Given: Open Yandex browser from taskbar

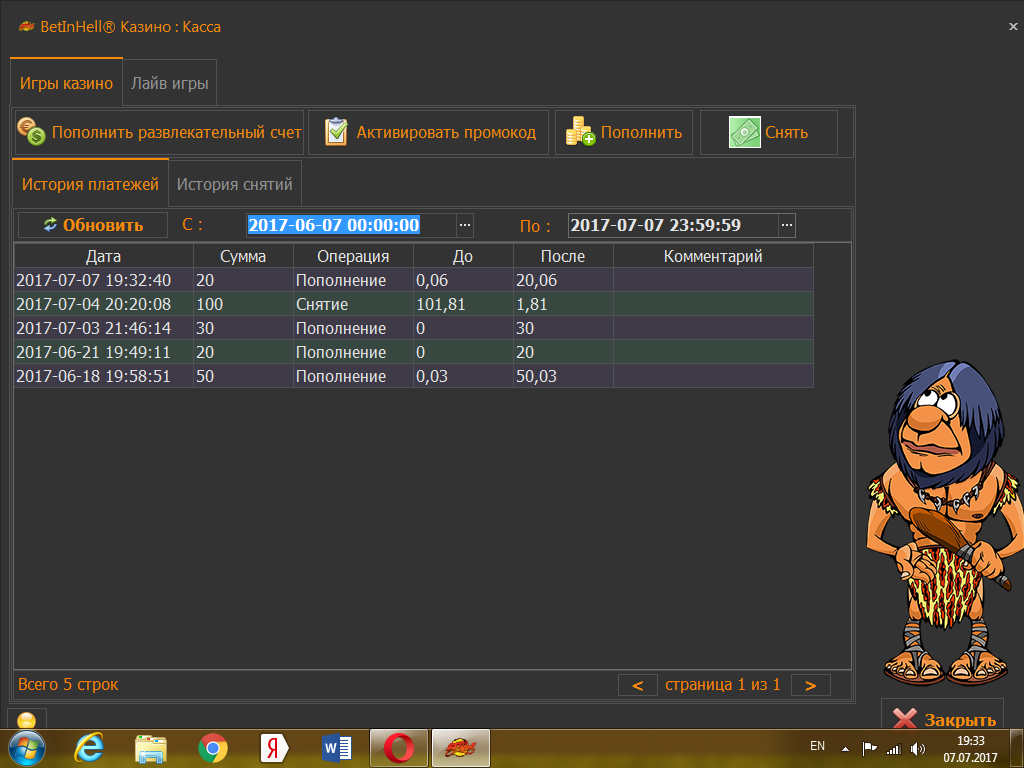Looking at the screenshot, I should [274, 748].
